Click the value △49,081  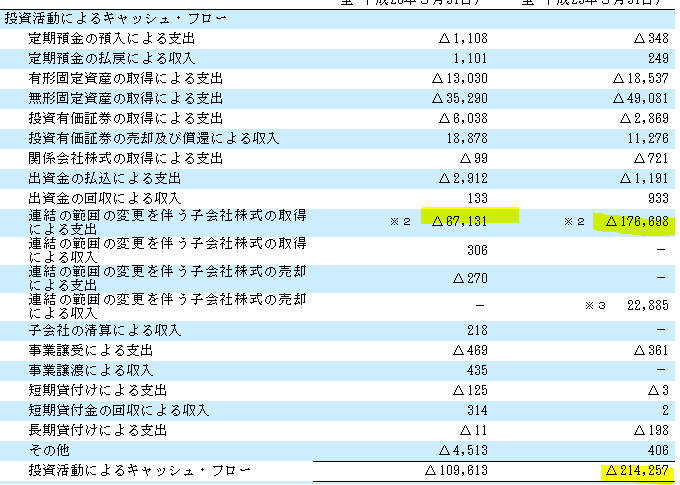coord(641,98)
